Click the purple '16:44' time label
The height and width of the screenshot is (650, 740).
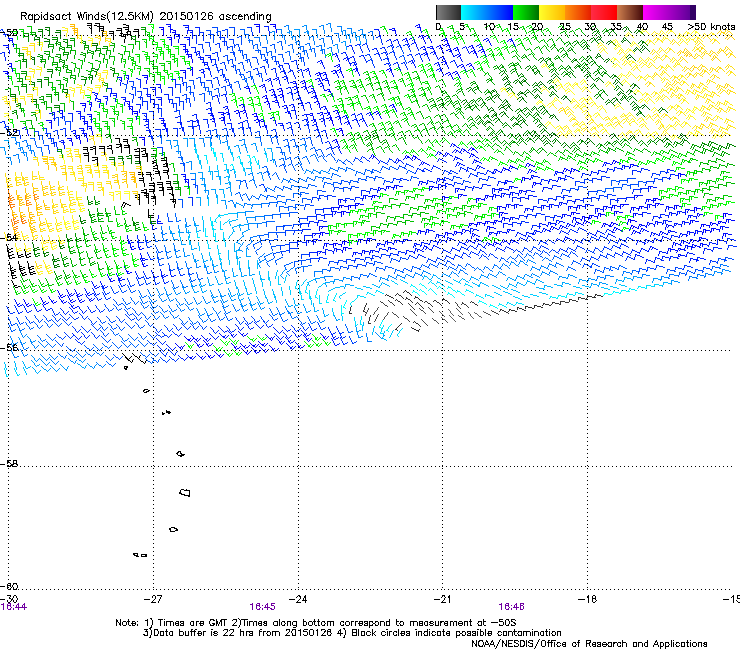tap(14, 607)
